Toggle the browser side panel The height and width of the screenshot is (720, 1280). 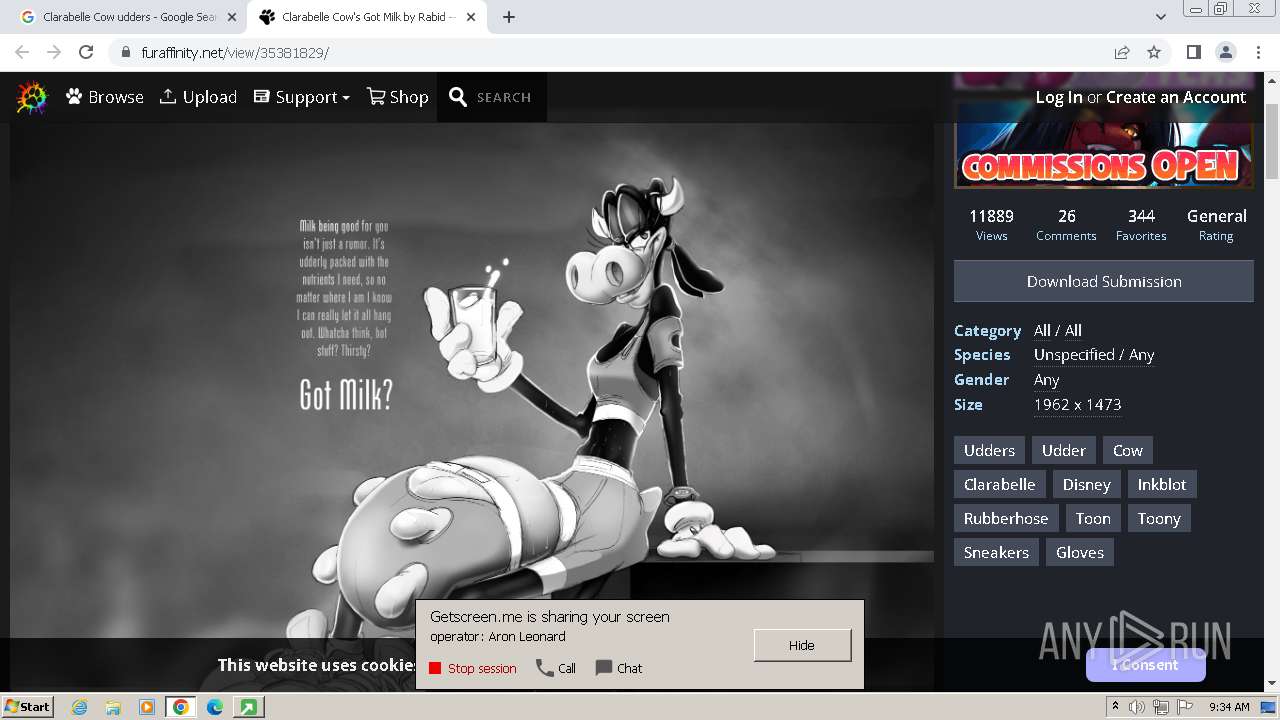point(1193,52)
